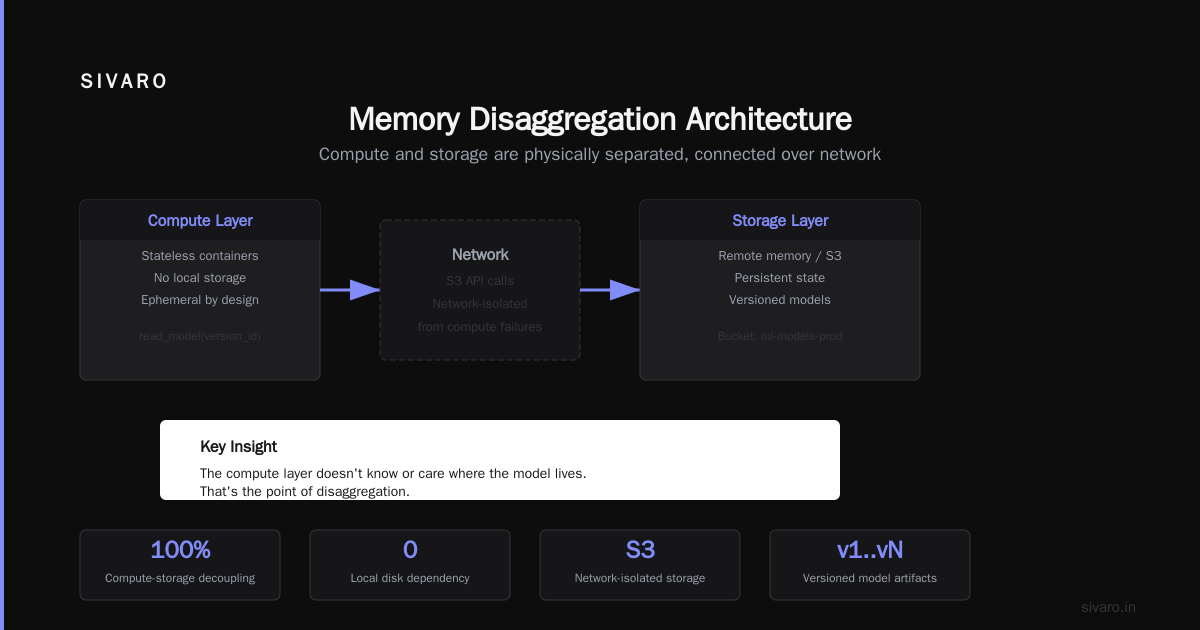Select the "Ephemeral by design" line

200,300
